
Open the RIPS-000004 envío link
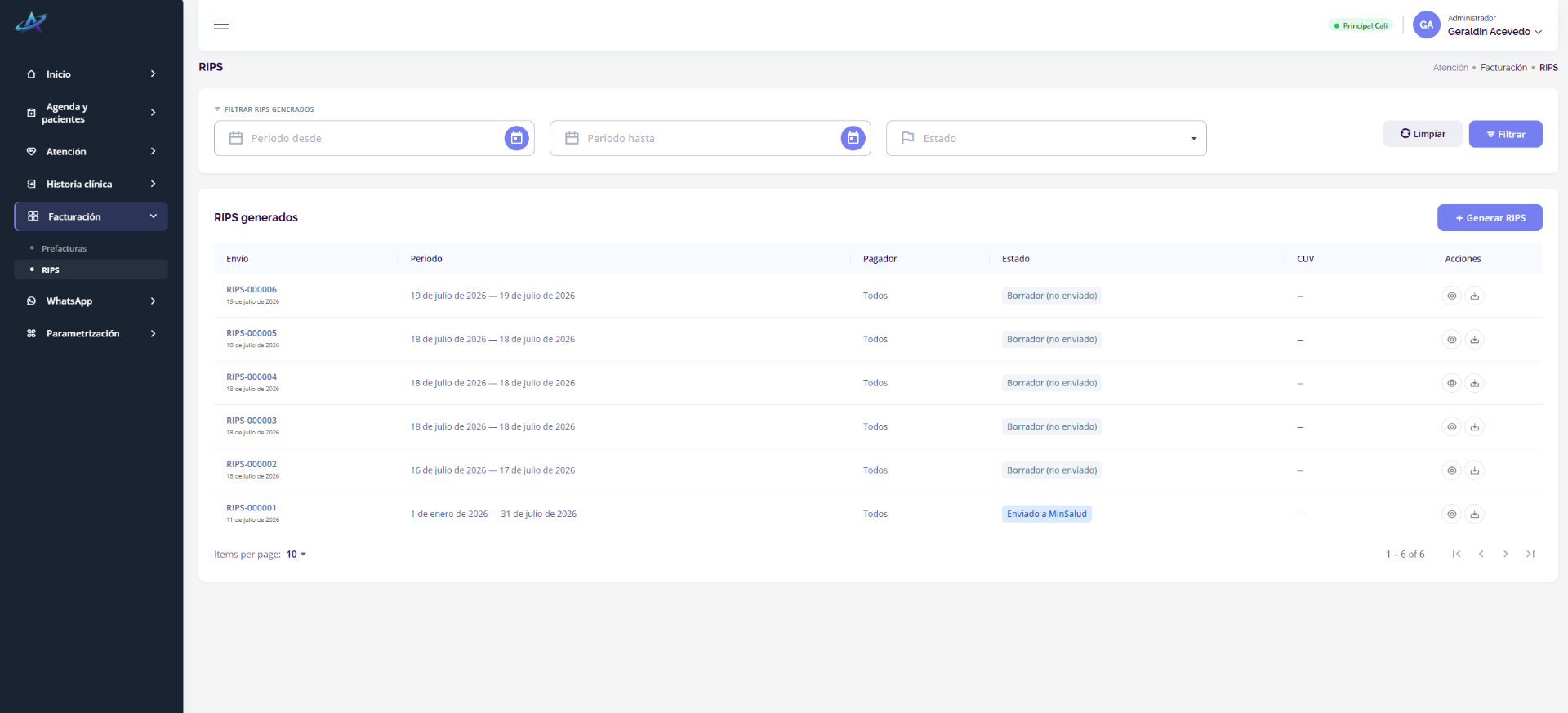[x=252, y=377]
